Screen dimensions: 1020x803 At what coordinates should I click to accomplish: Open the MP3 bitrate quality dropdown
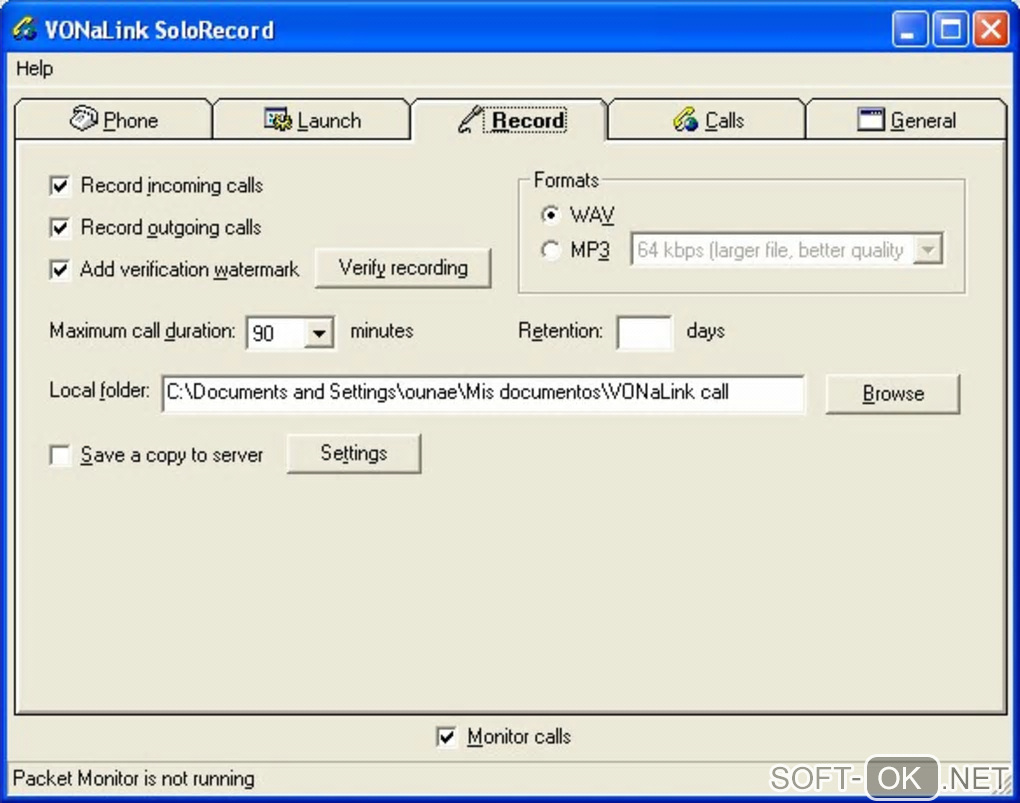click(928, 250)
